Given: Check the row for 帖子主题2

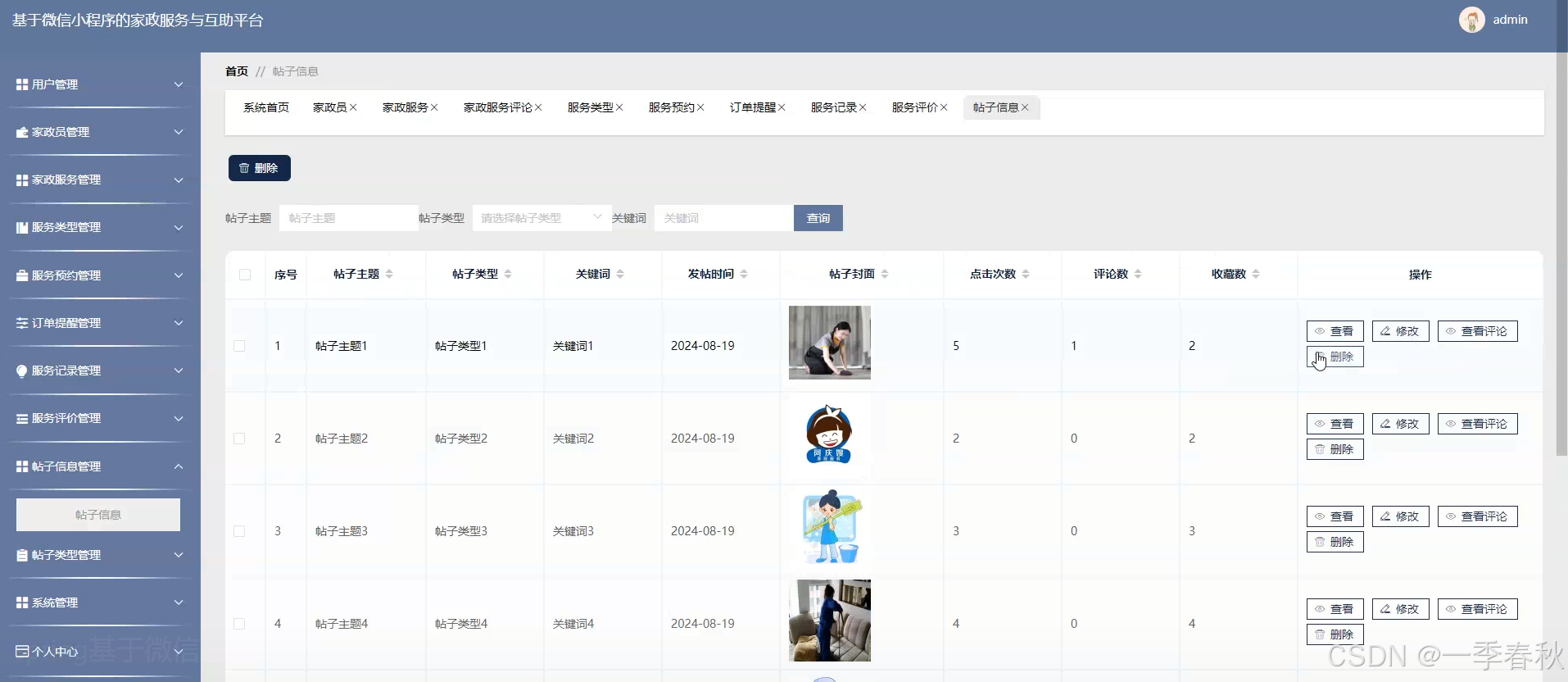Looking at the screenshot, I should [x=239, y=439].
